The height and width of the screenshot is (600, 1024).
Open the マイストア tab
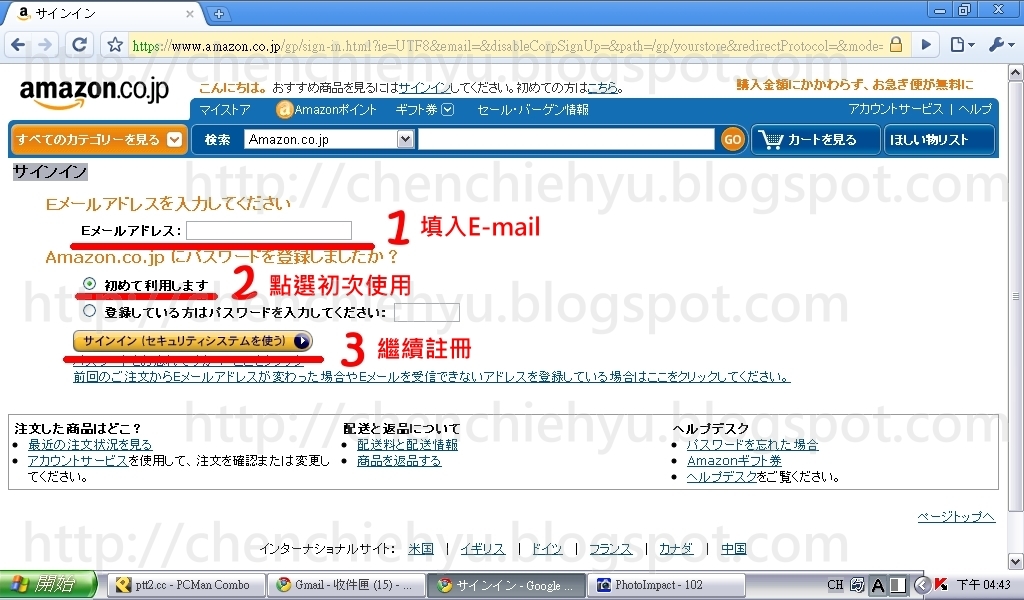(x=225, y=110)
